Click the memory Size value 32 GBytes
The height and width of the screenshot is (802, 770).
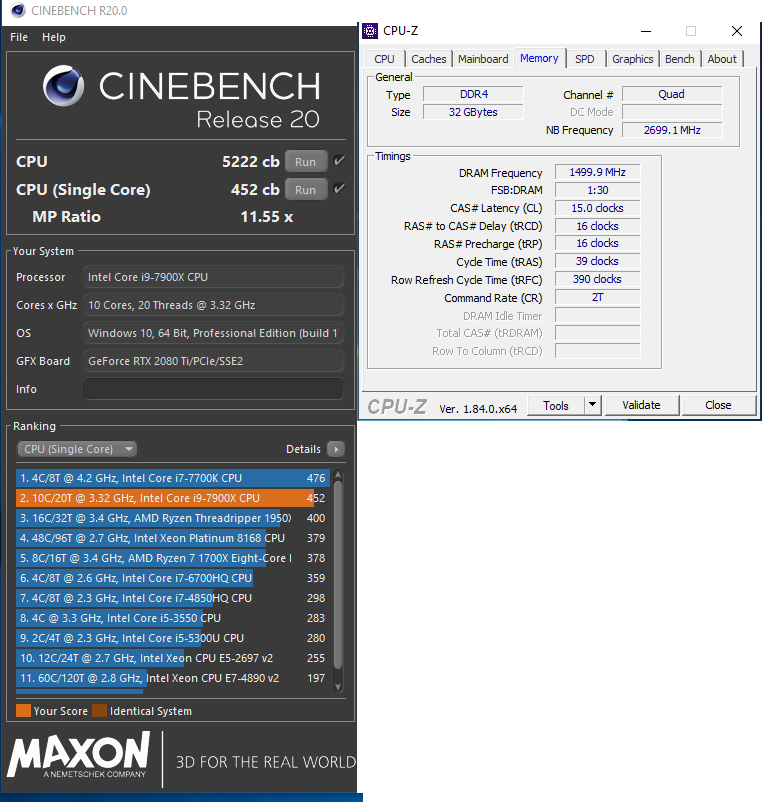click(x=473, y=112)
